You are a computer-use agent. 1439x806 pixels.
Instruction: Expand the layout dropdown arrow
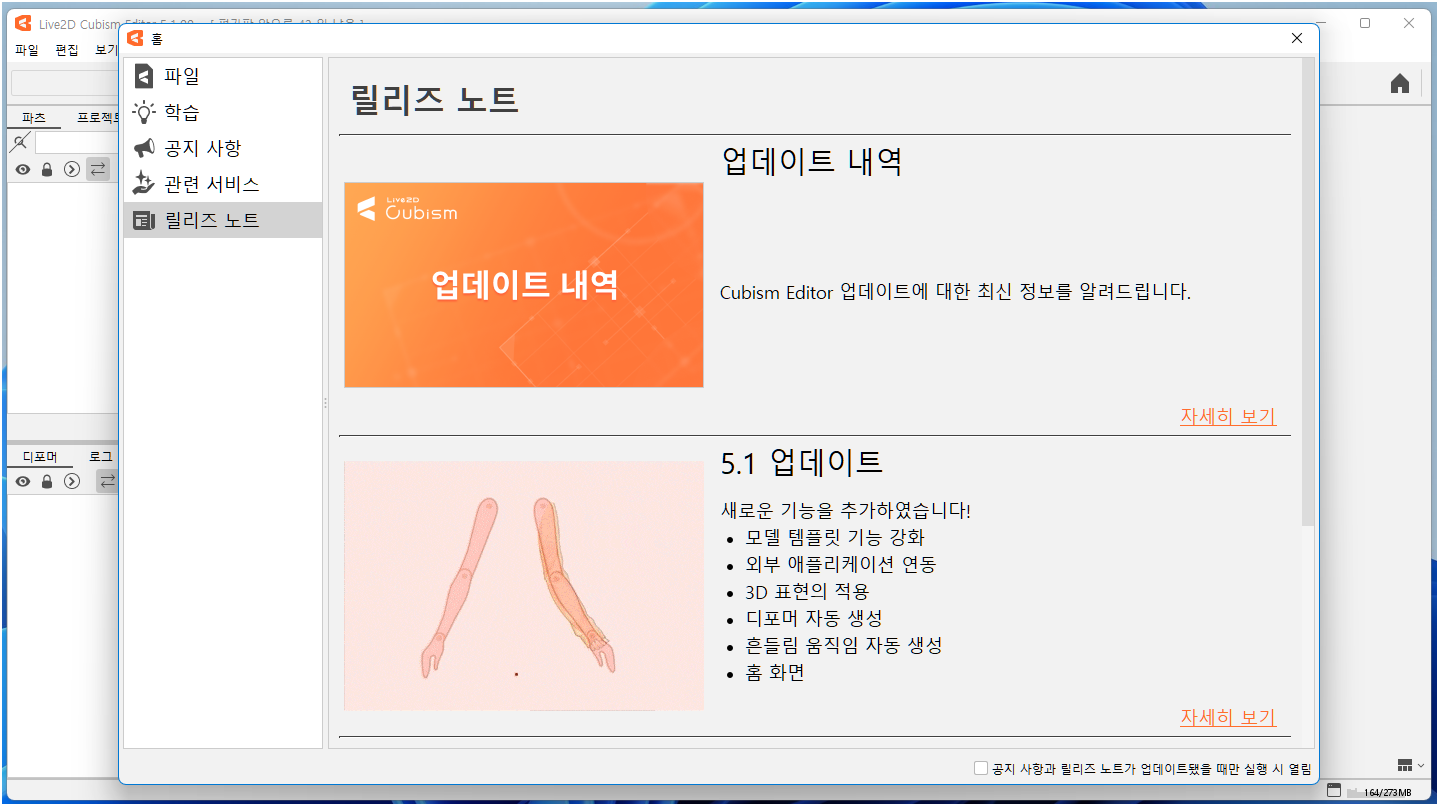1421,765
